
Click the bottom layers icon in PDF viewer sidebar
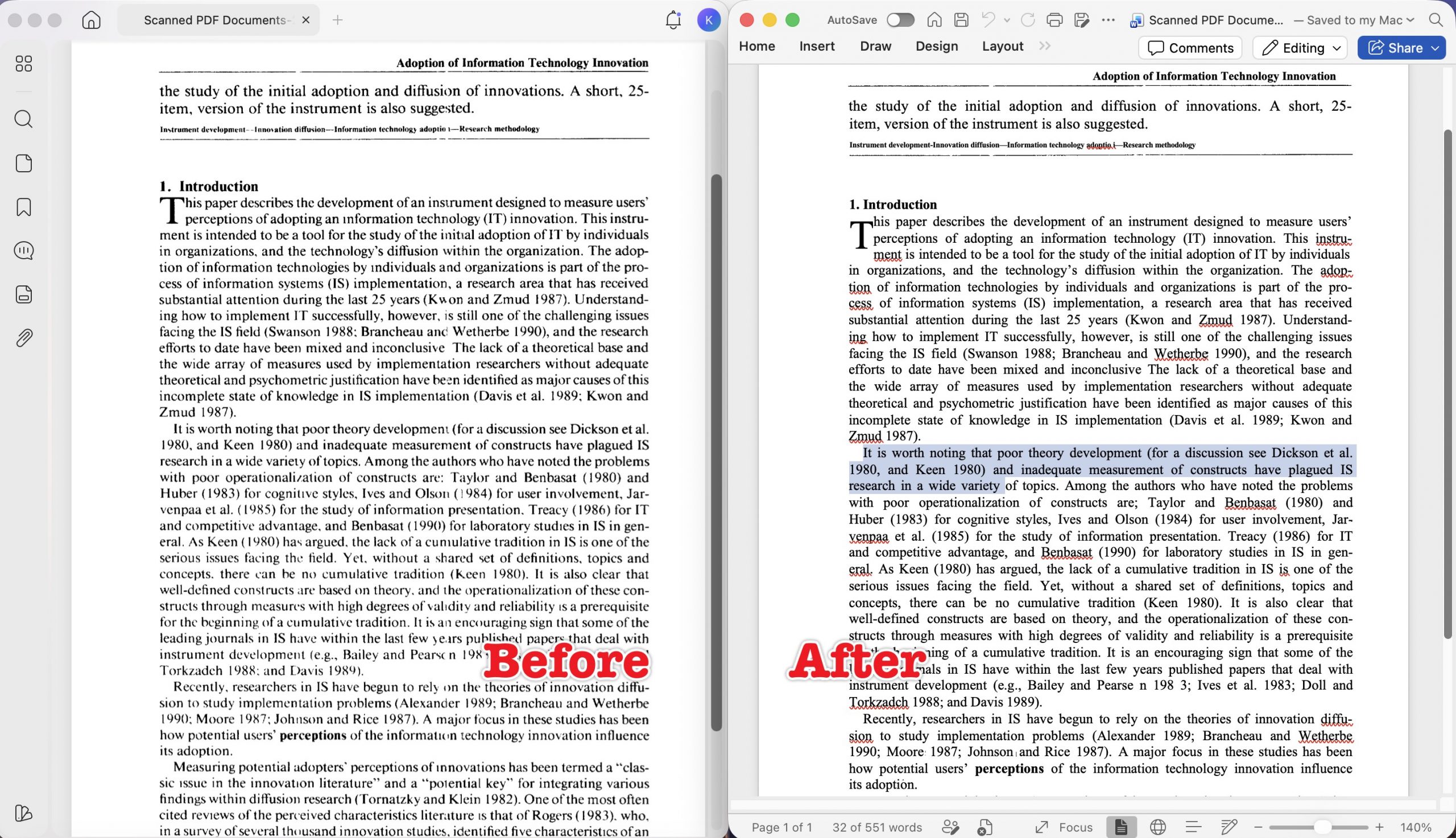[24, 812]
